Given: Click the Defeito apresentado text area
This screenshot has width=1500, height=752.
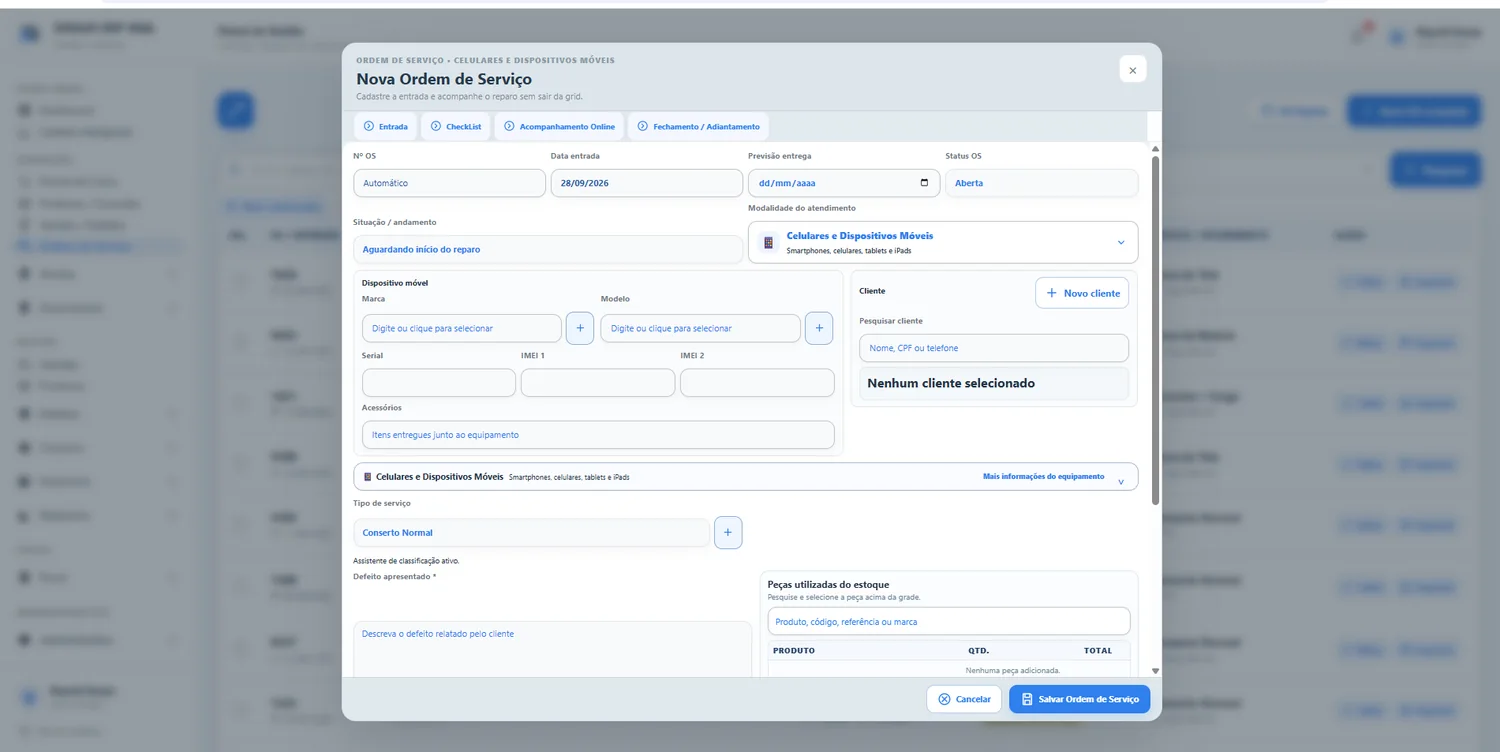Looking at the screenshot, I should (x=552, y=650).
